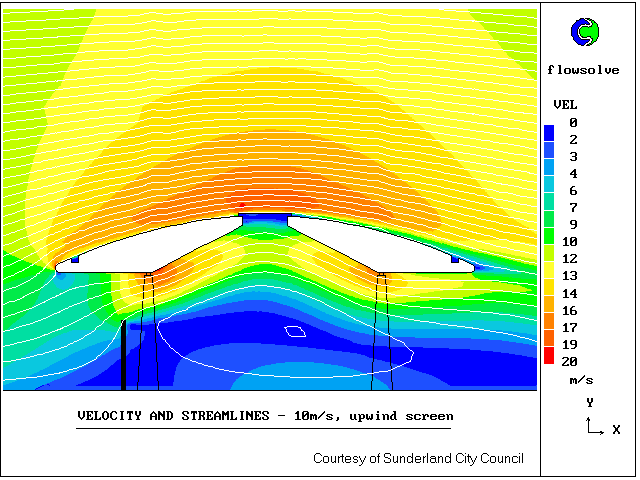Select the dark blue swatch at legend top
Image resolution: width=640 pixels, height=480 pixels.
pos(549,131)
